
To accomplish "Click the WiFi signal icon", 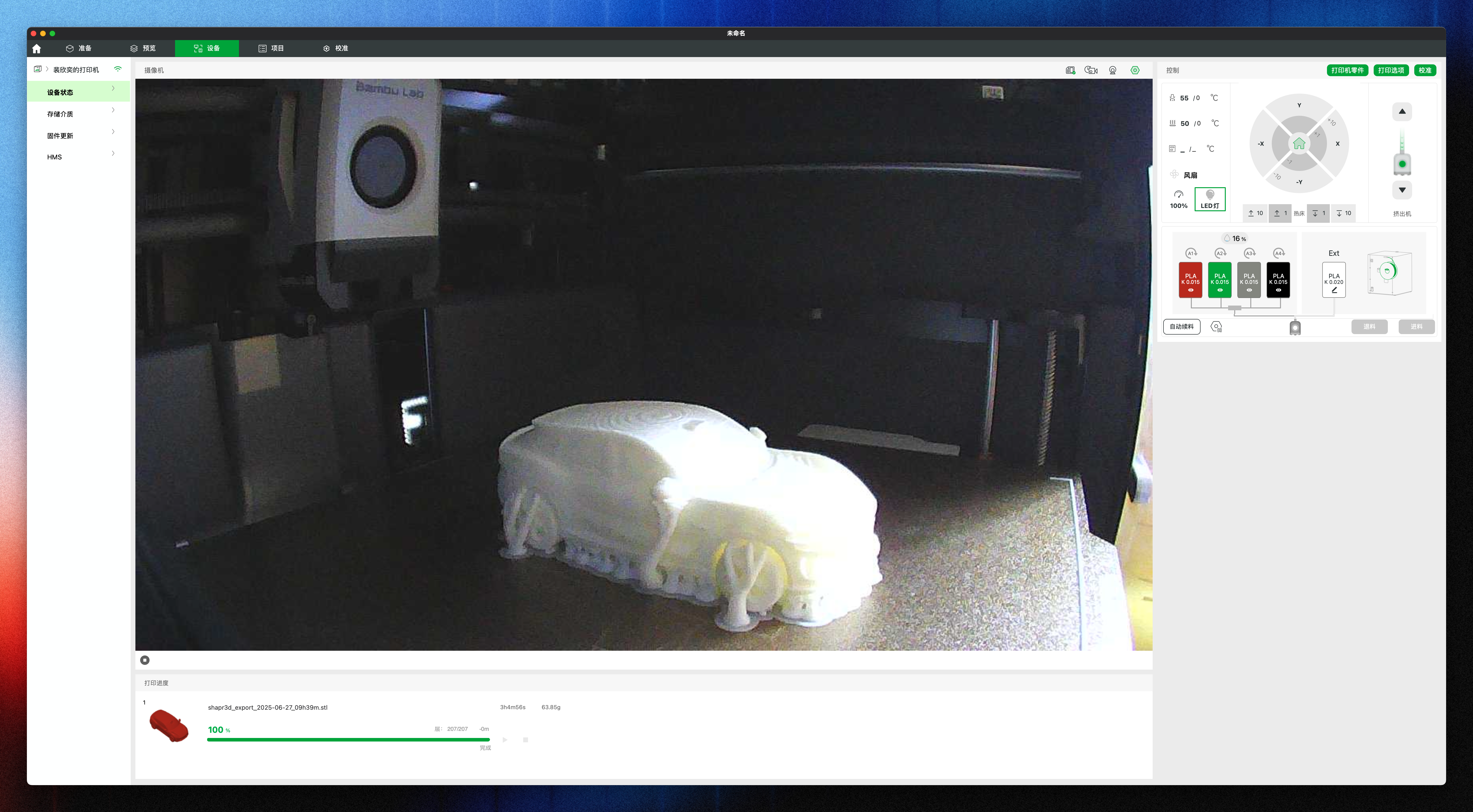I will click(118, 69).
